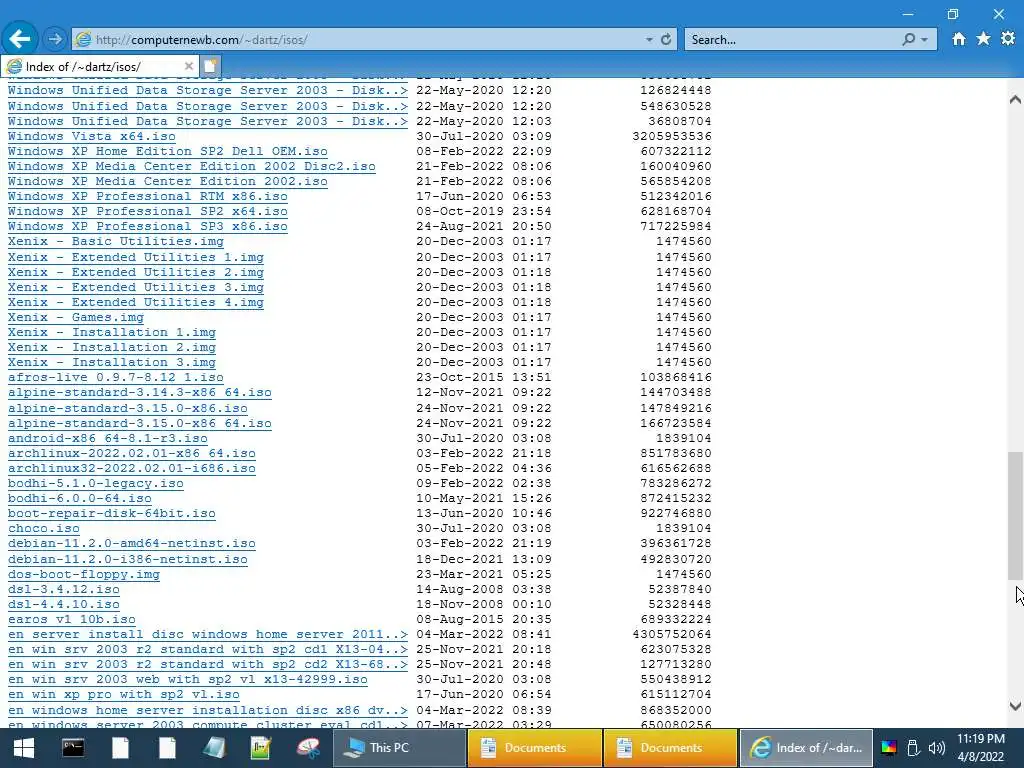Open archlinux32-2022.02.01-i686.iso link
Image resolution: width=1024 pixels, height=768 pixels.
(x=132, y=468)
